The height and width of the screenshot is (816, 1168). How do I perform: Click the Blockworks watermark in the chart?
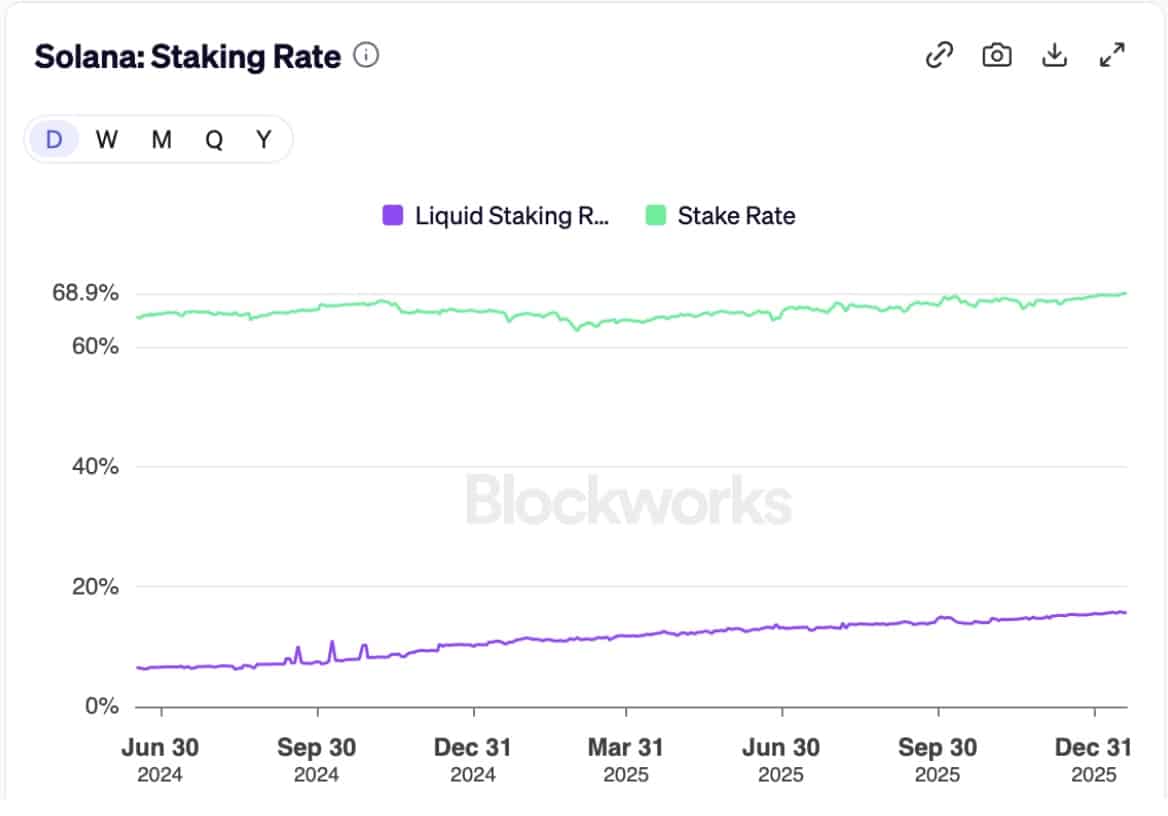click(628, 500)
